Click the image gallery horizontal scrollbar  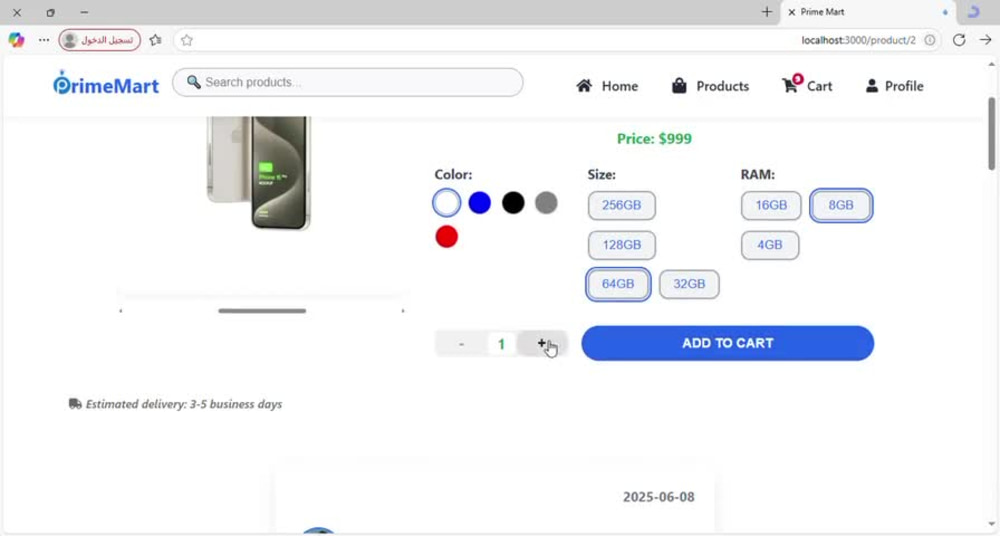(x=262, y=311)
